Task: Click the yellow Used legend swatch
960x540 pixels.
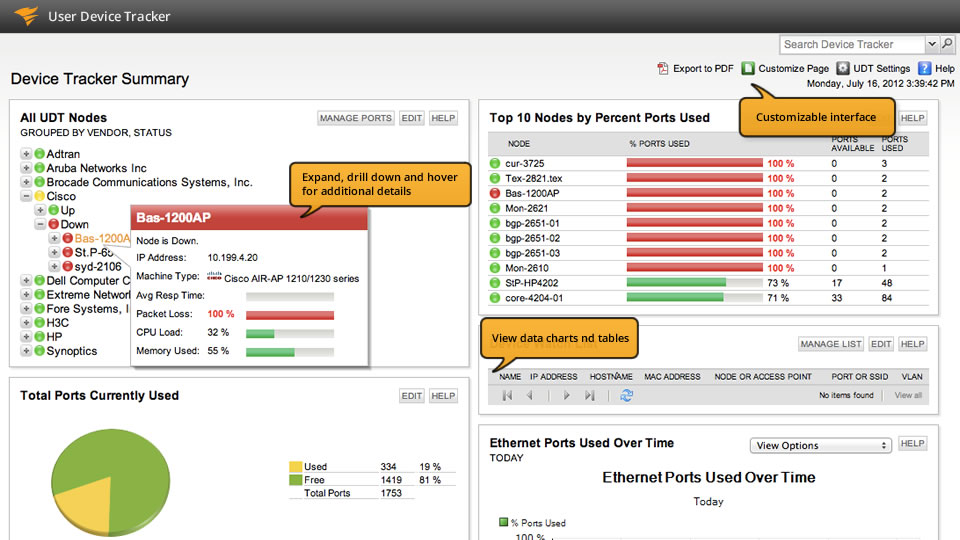Action: [x=295, y=467]
